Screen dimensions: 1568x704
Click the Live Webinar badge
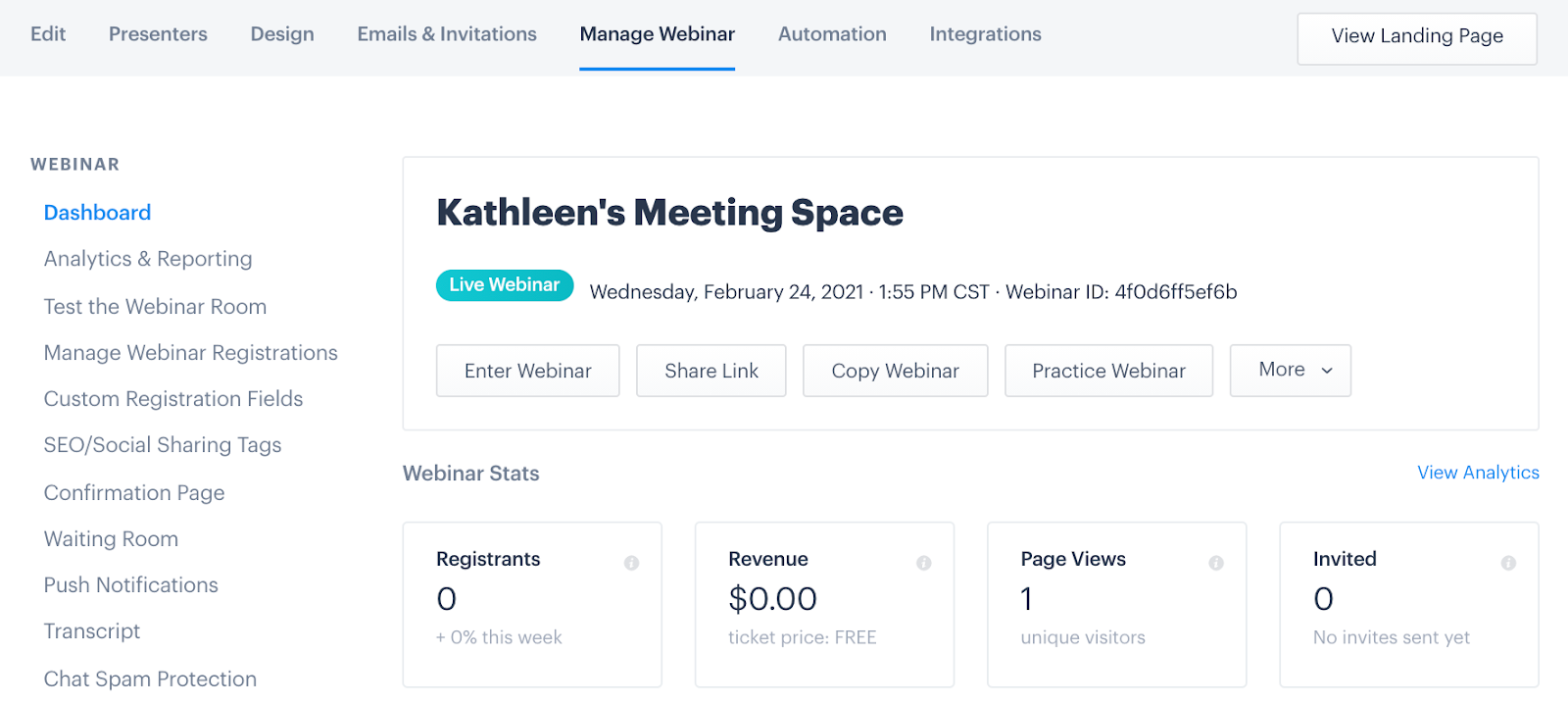pyautogui.click(x=504, y=285)
